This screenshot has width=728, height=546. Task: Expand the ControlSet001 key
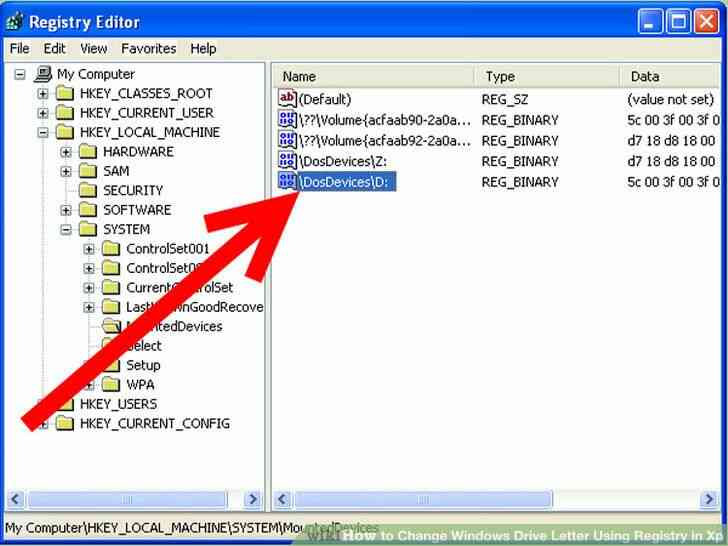click(89, 249)
